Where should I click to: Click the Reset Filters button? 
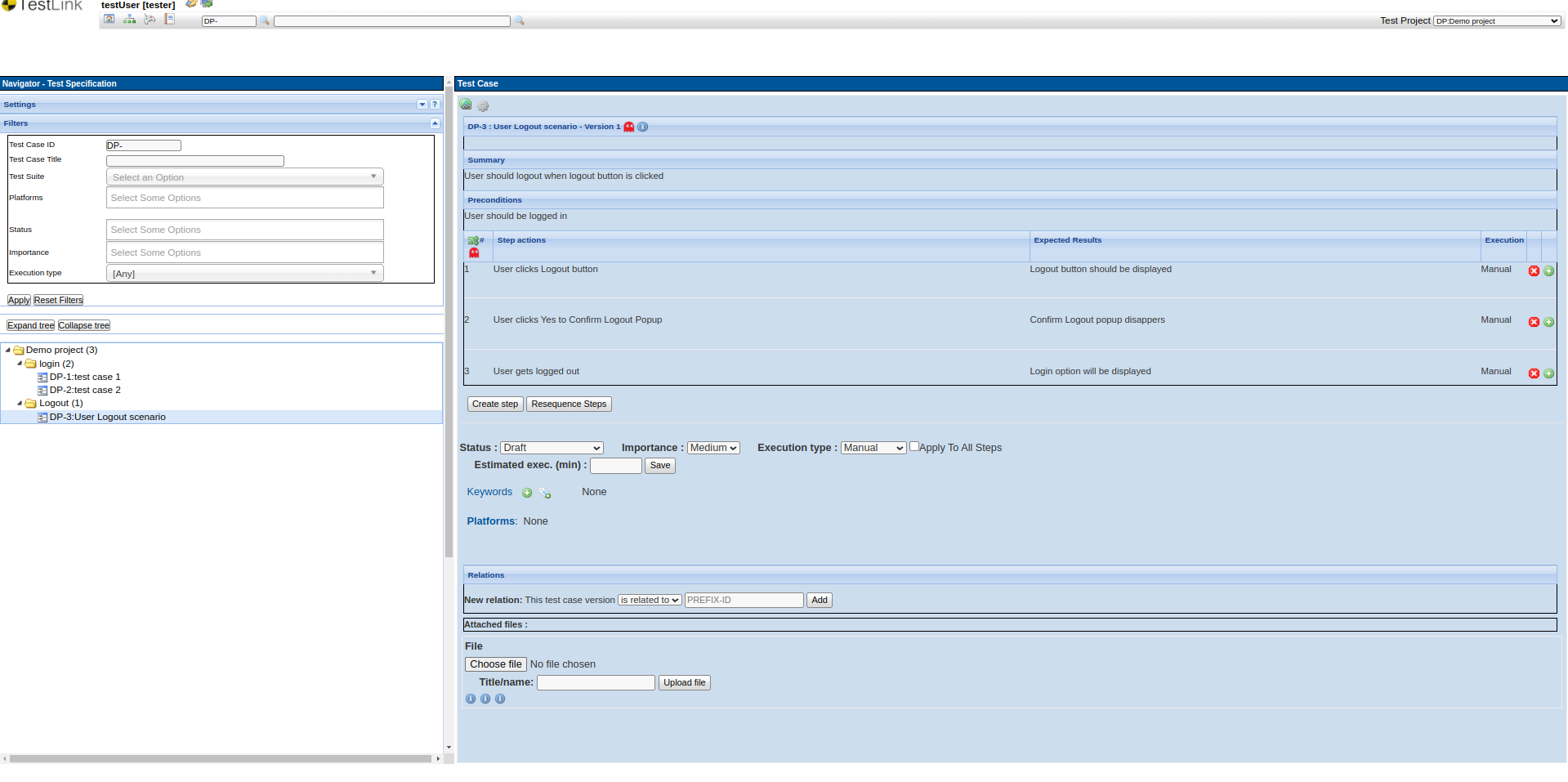[x=58, y=300]
